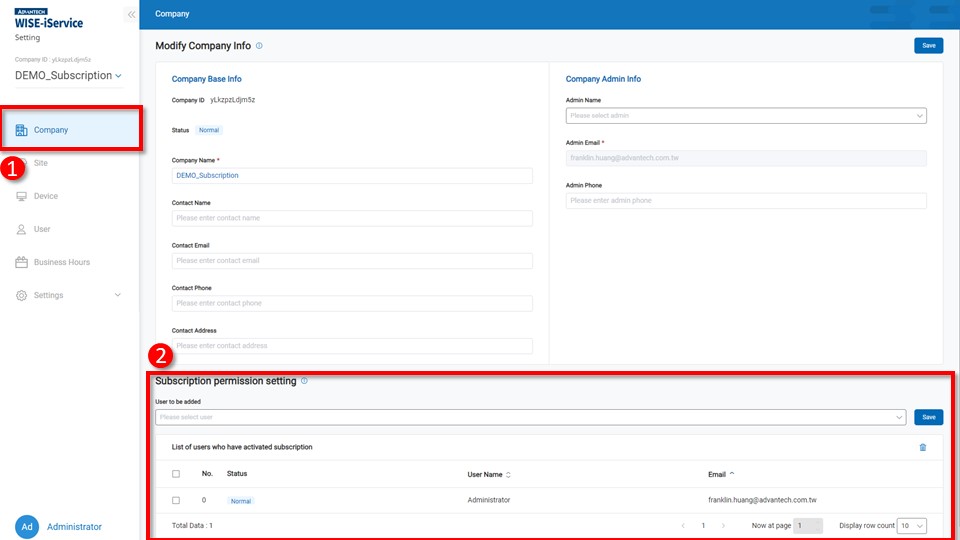
Task: Click info icon next to Subscription permission setting
Action: (304, 381)
